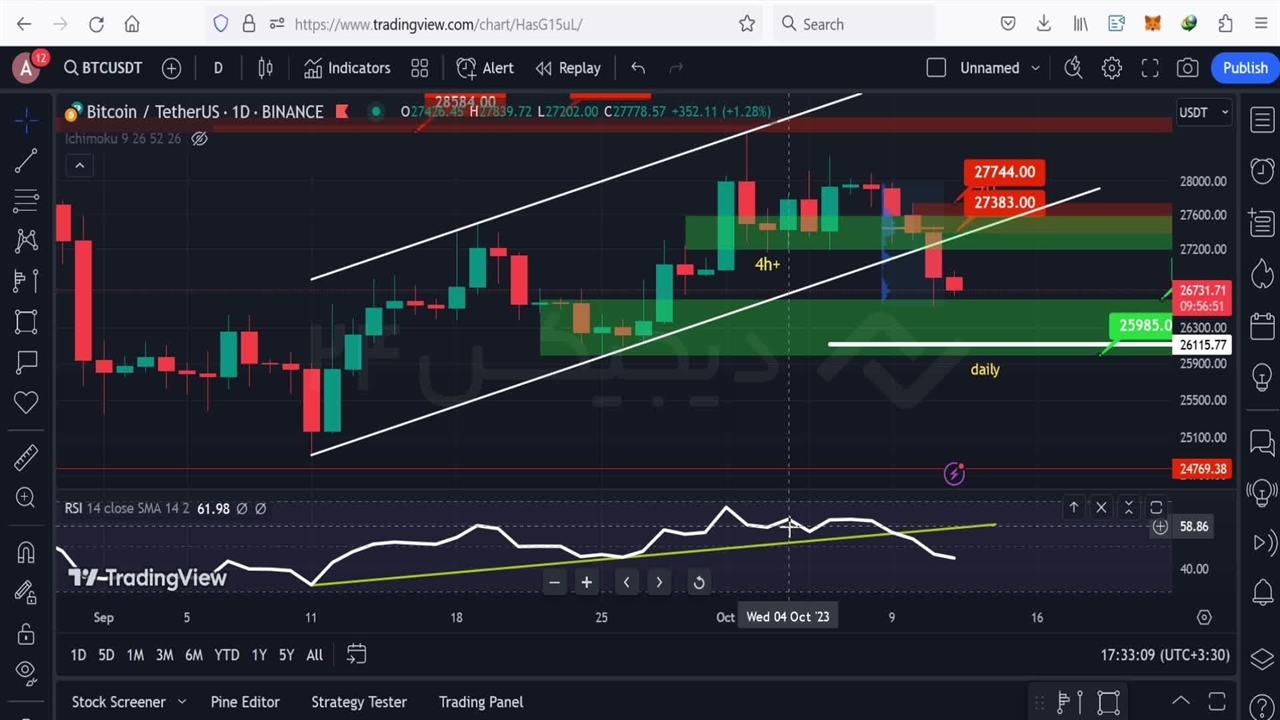Image resolution: width=1280 pixels, height=720 pixels.
Task: Toggle Ichimoku indicator visibility eye
Action: [199, 139]
